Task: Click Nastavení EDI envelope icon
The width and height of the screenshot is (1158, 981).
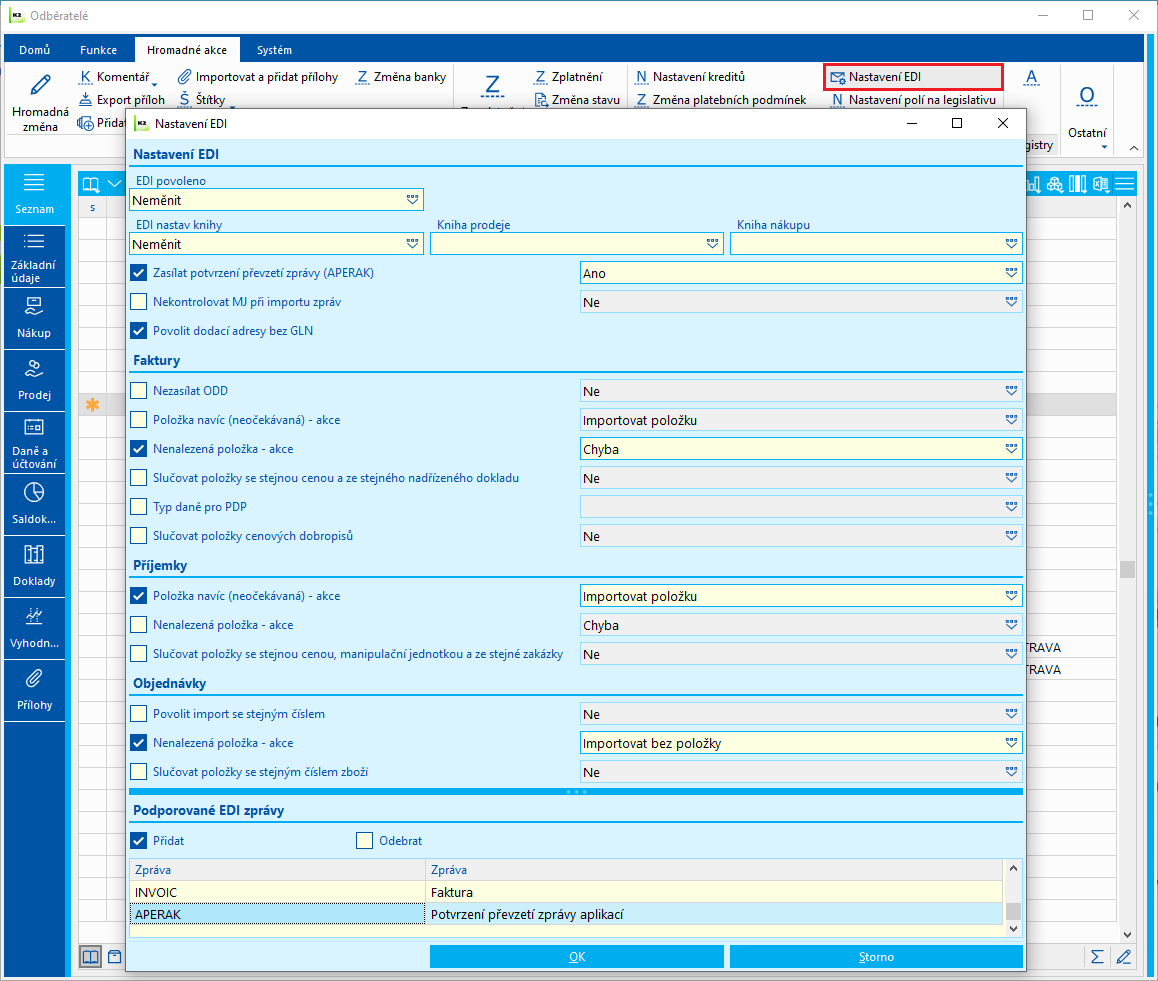Action: [837, 77]
